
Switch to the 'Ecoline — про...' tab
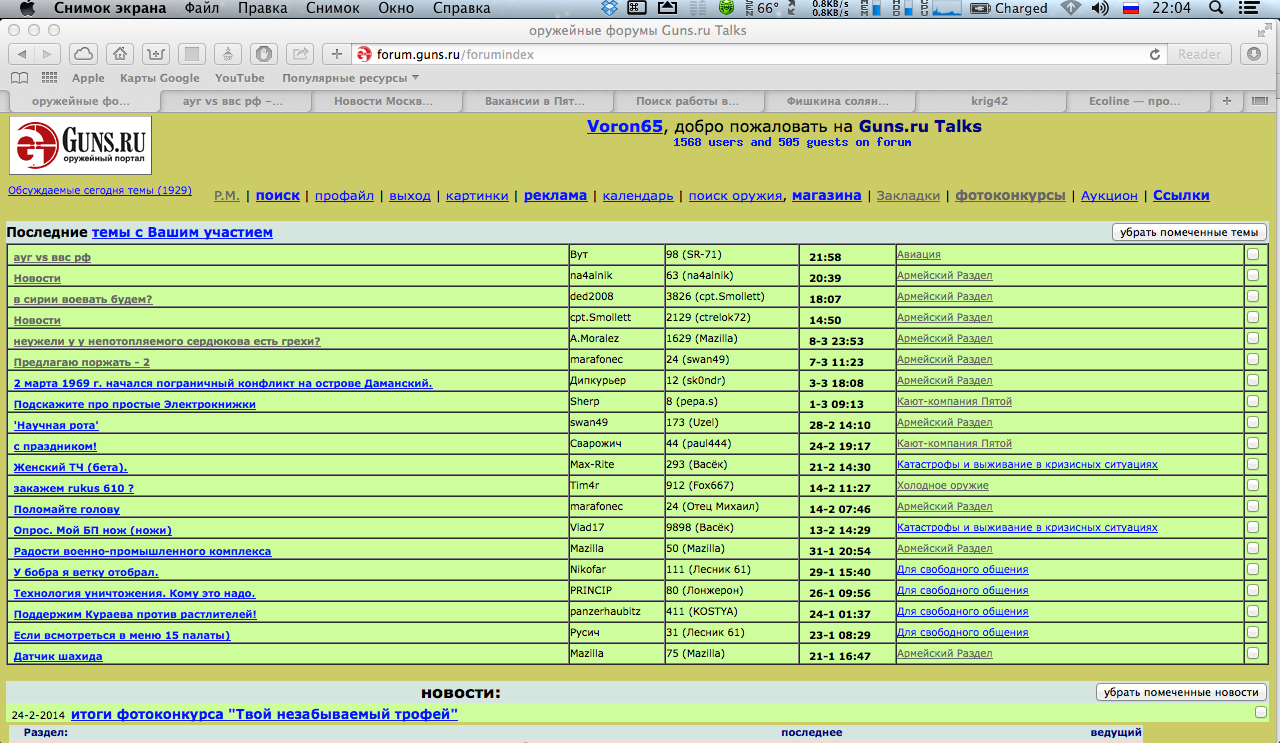coord(1139,101)
